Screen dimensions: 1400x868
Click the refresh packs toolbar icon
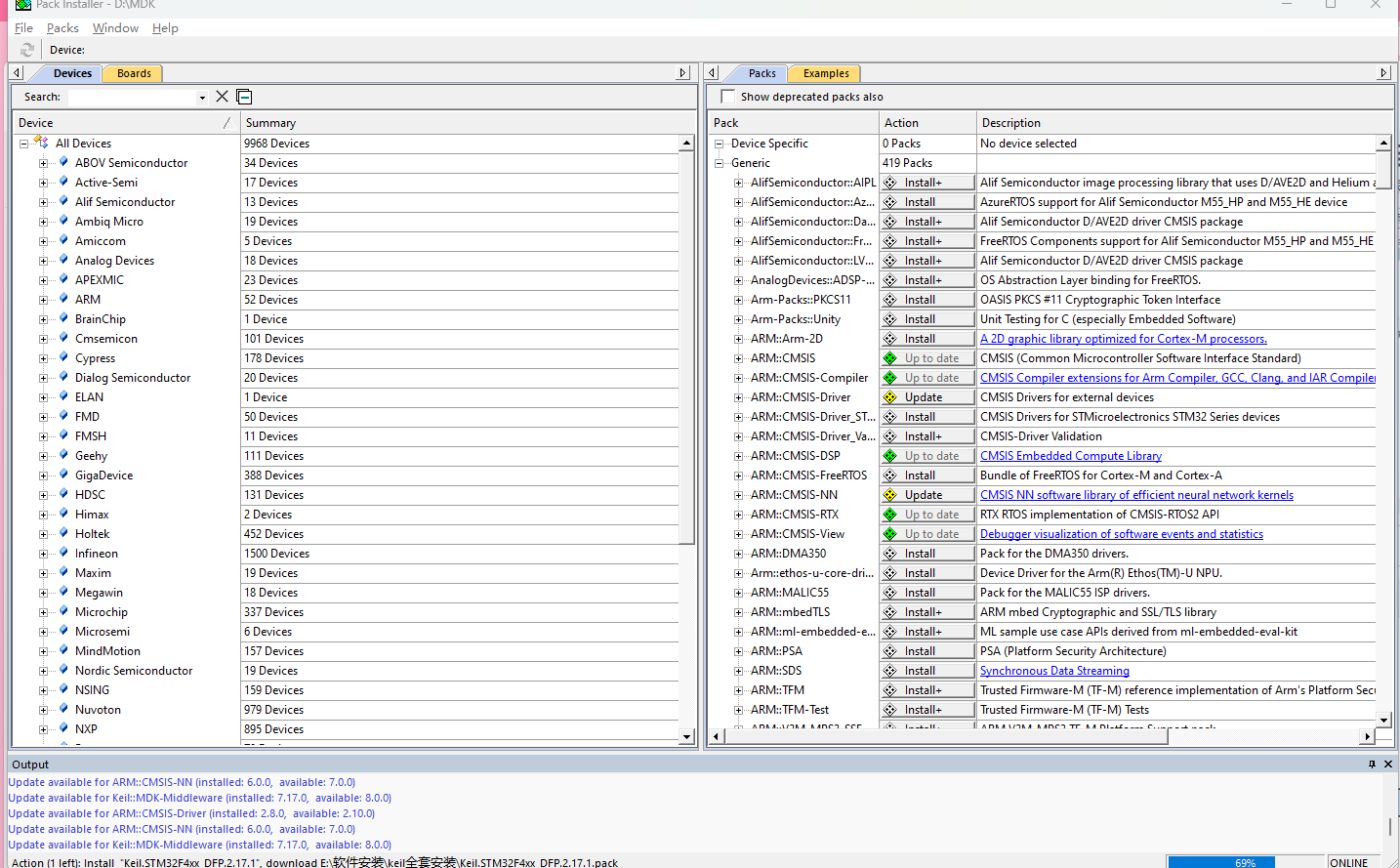coord(27,50)
